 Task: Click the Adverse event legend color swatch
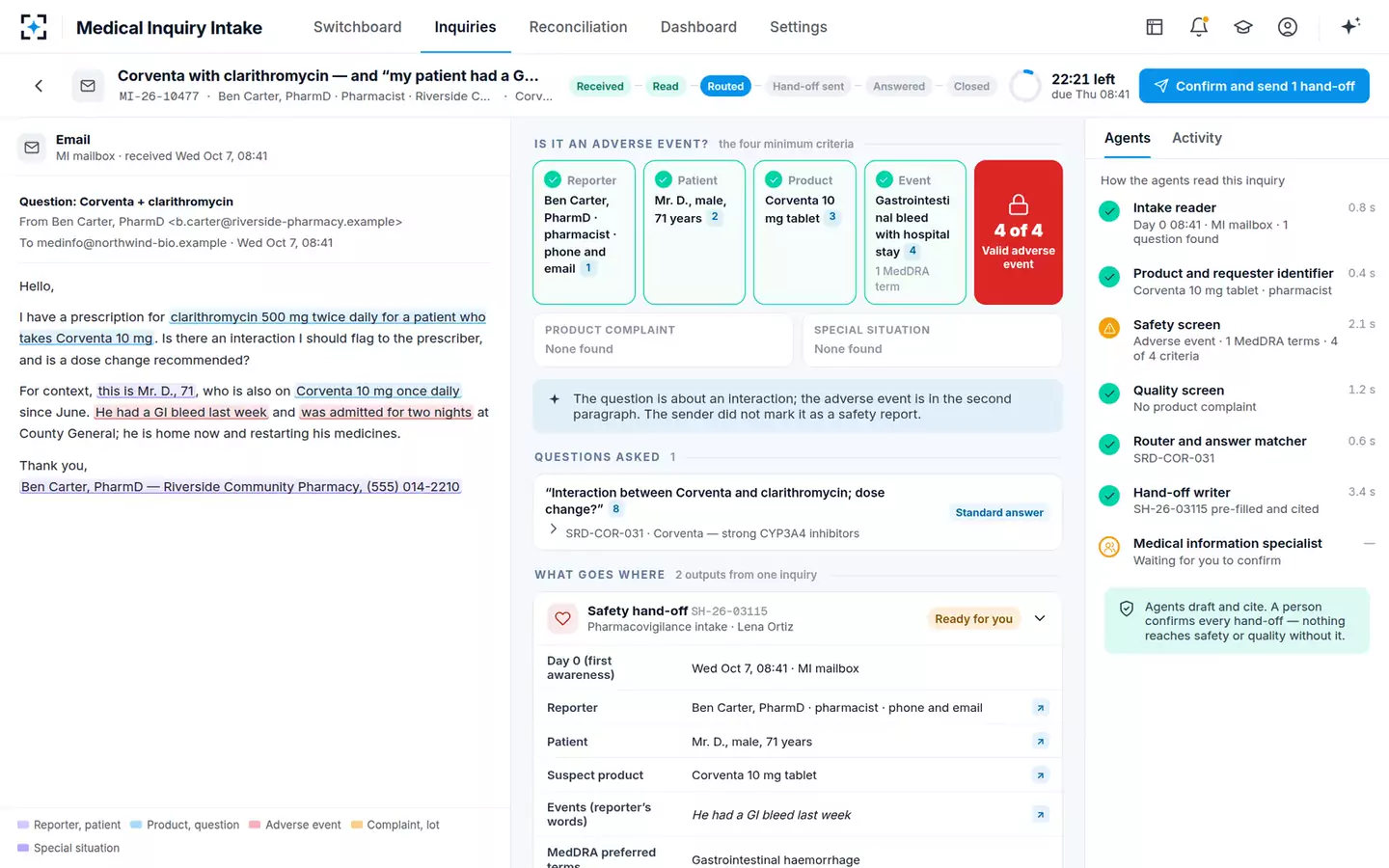[x=255, y=825]
